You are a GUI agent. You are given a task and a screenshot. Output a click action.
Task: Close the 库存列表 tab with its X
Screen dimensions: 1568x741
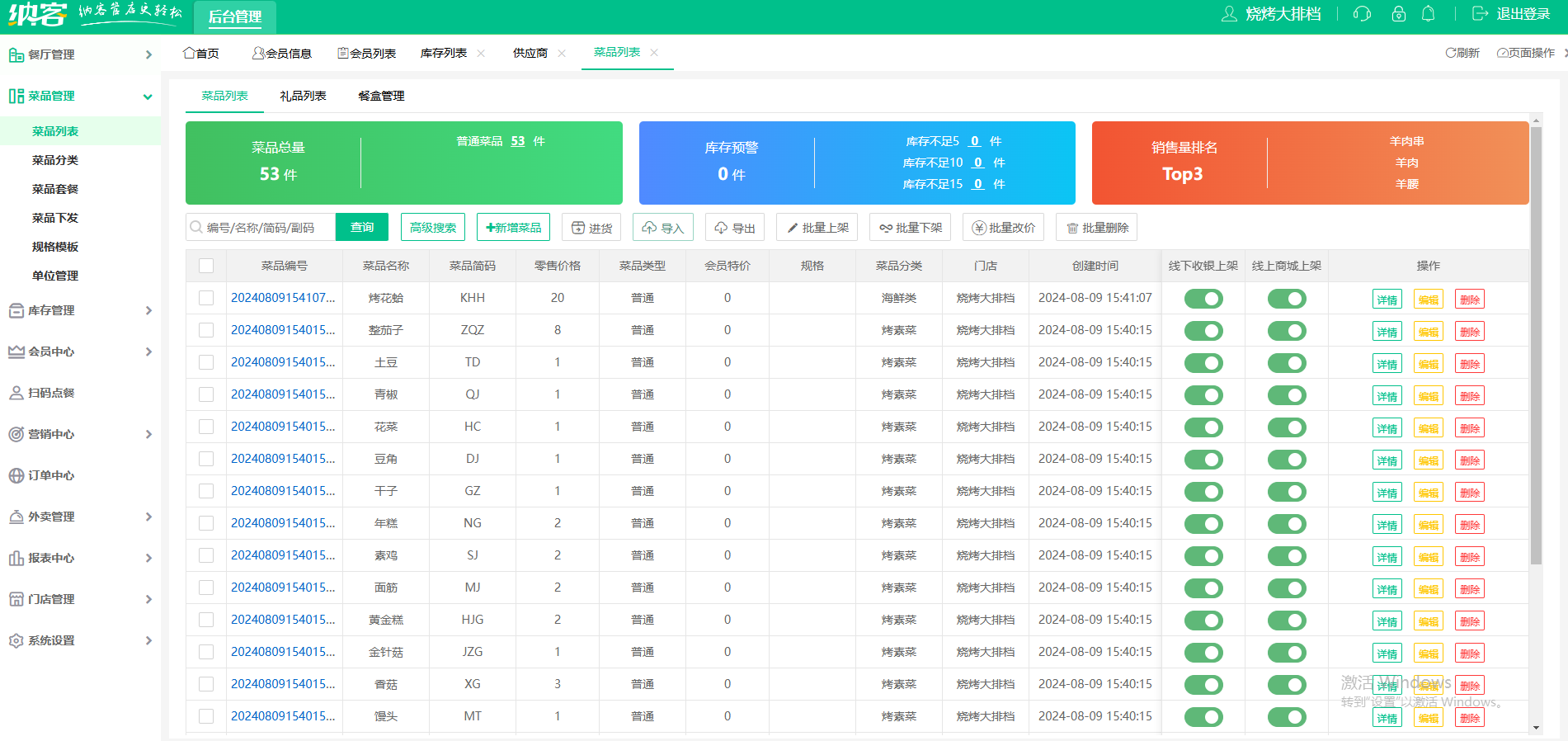tap(481, 53)
